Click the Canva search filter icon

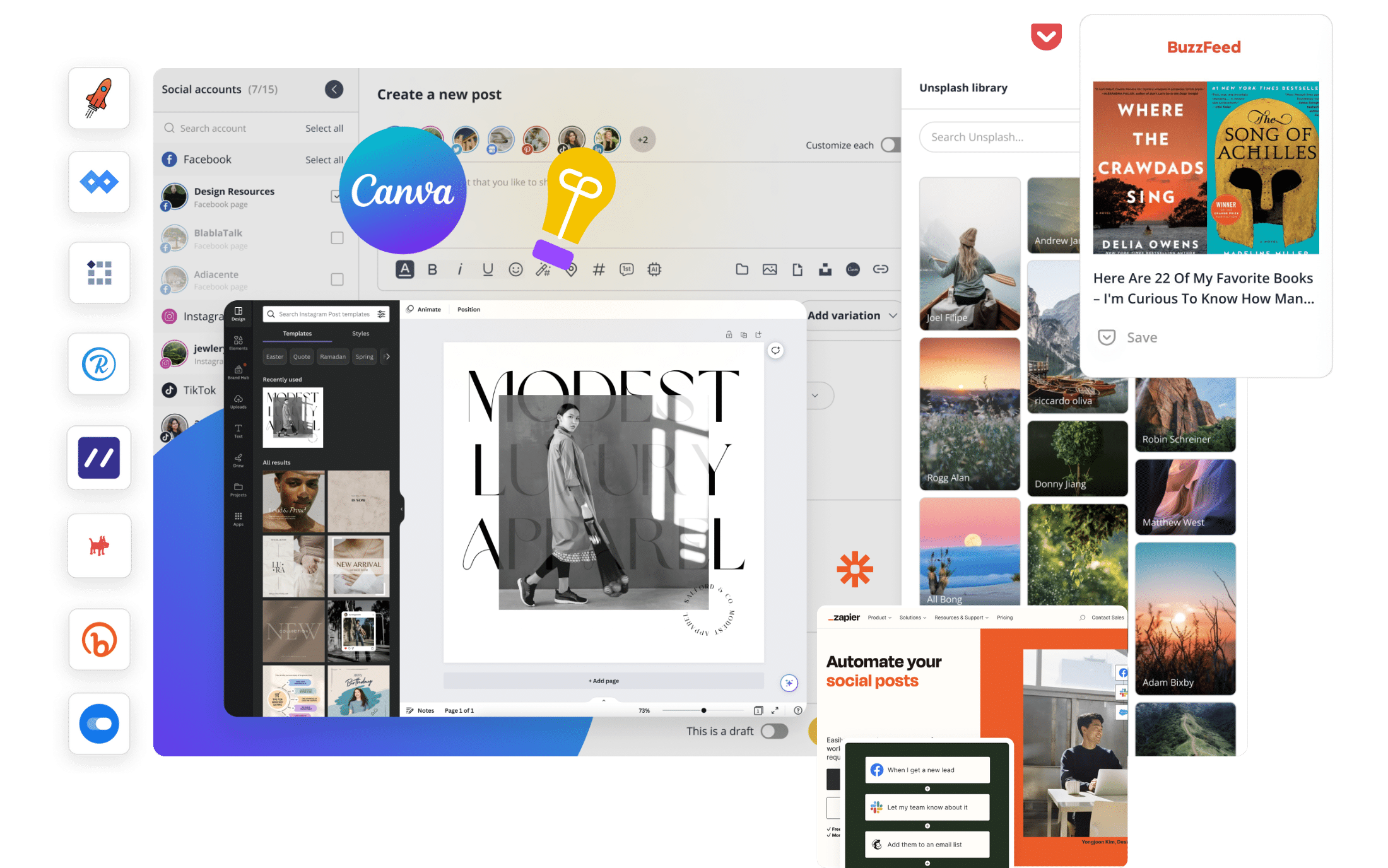[381, 314]
